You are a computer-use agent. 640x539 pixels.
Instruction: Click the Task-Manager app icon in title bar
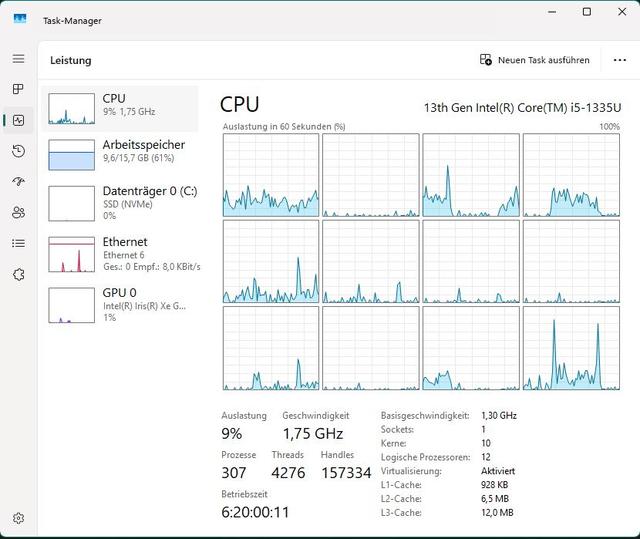(x=20, y=19)
